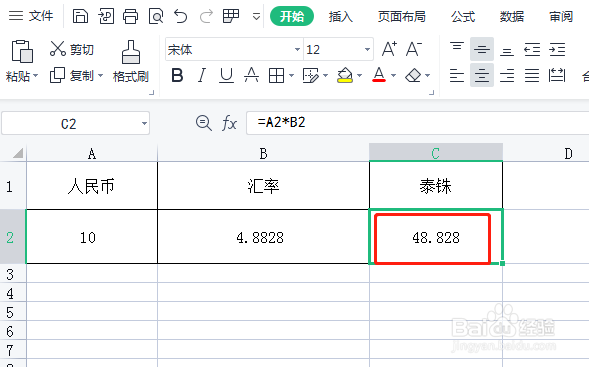Switch to the 页面布局 tab

click(402, 17)
